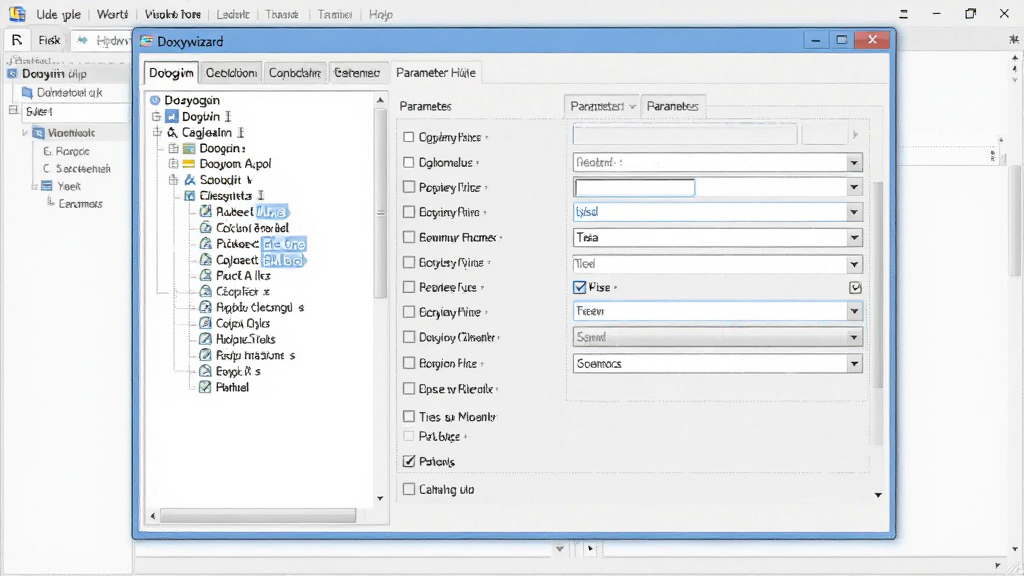The width and height of the screenshot is (1024, 576).
Task: Click the Dogyin tree node icon
Action: pyautogui.click(x=172, y=116)
